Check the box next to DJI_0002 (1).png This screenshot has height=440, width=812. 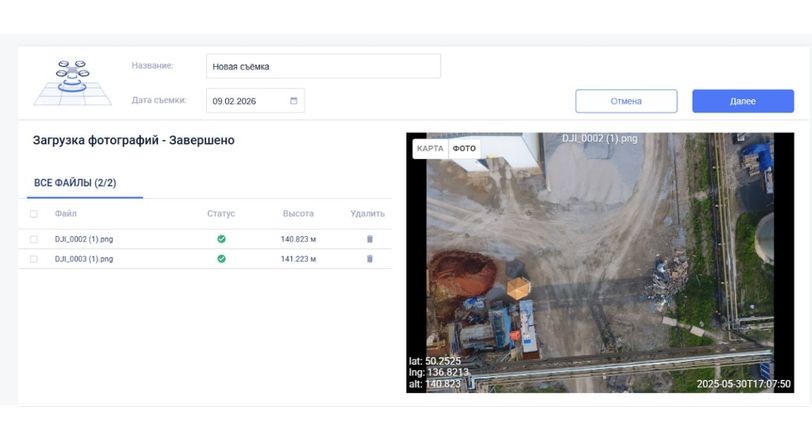pyautogui.click(x=34, y=239)
